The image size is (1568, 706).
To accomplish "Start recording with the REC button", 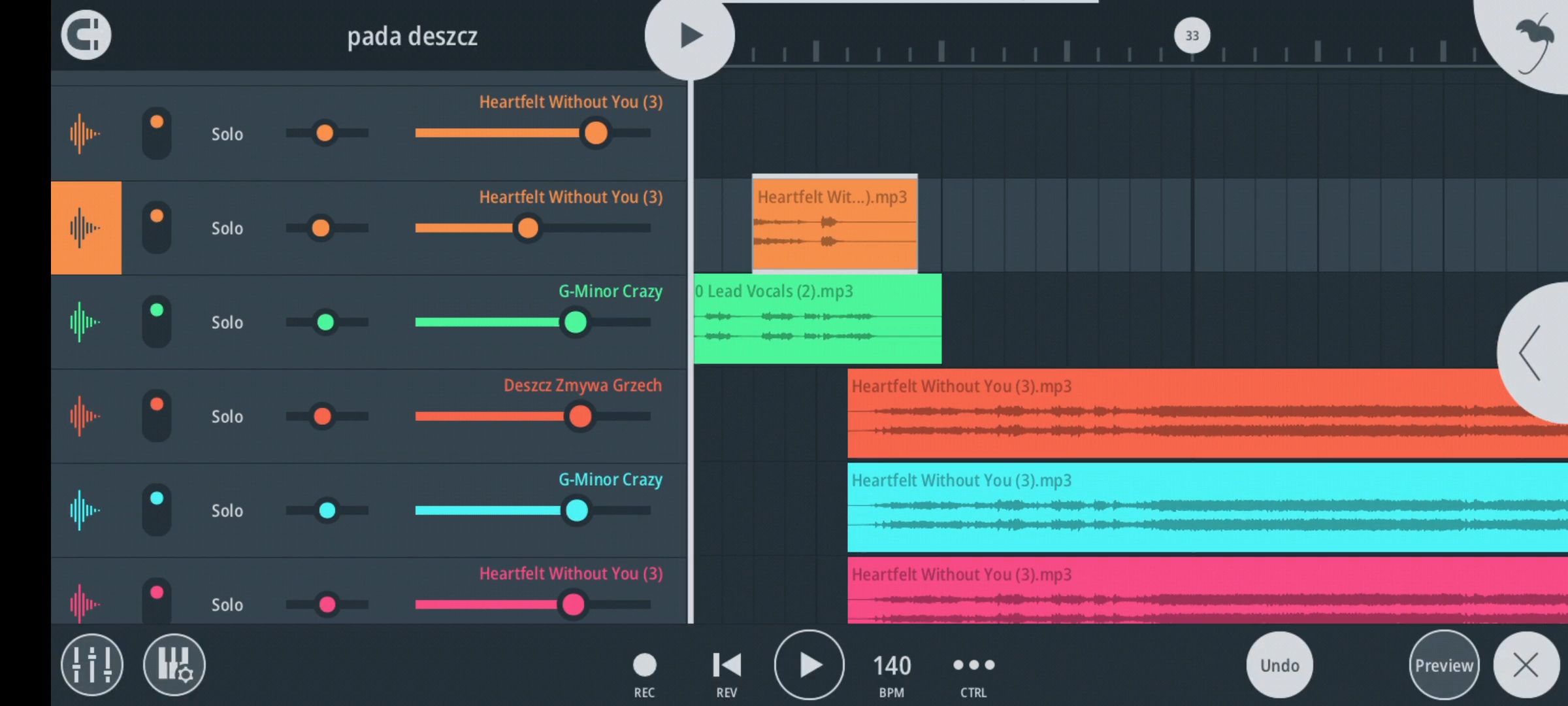I will pos(644,675).
